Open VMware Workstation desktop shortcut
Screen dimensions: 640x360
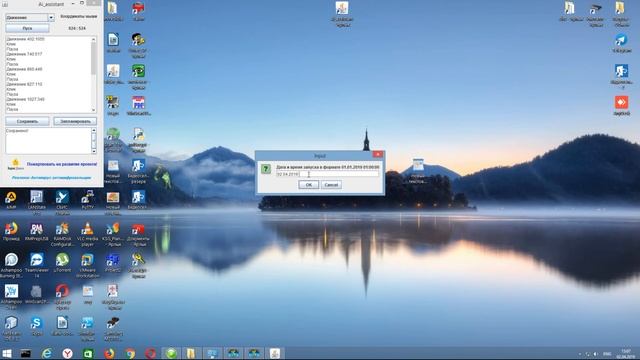point(87,264)
